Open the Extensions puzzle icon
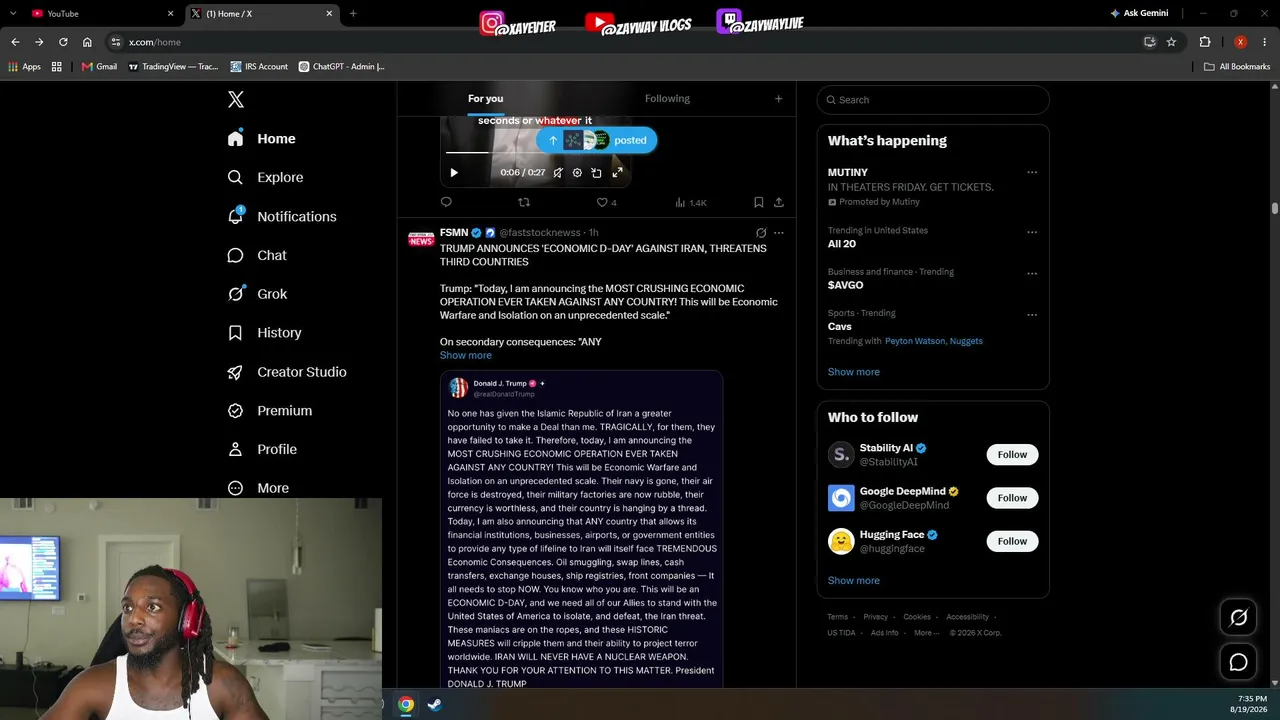This screenshot has width=1280, height=720. coord(1205,42)
